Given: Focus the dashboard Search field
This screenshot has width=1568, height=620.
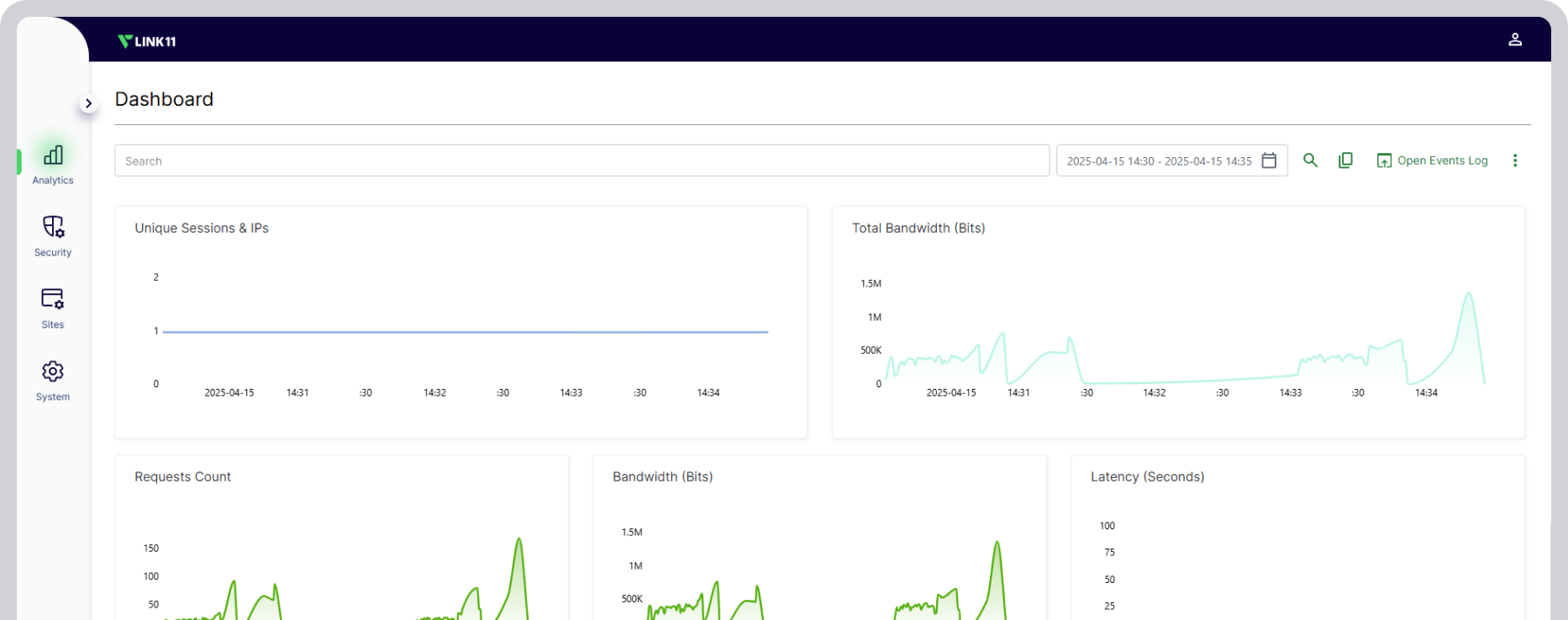Looking at the screenshot, I should point(581,160).
